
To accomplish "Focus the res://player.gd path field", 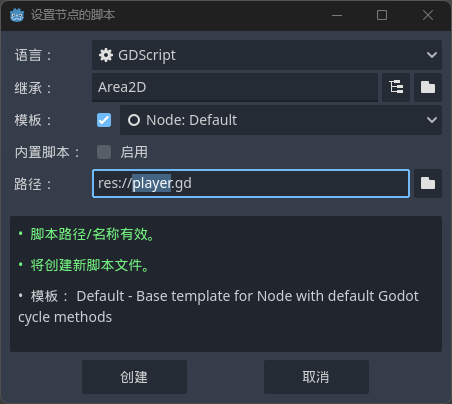I will (251, 183).
